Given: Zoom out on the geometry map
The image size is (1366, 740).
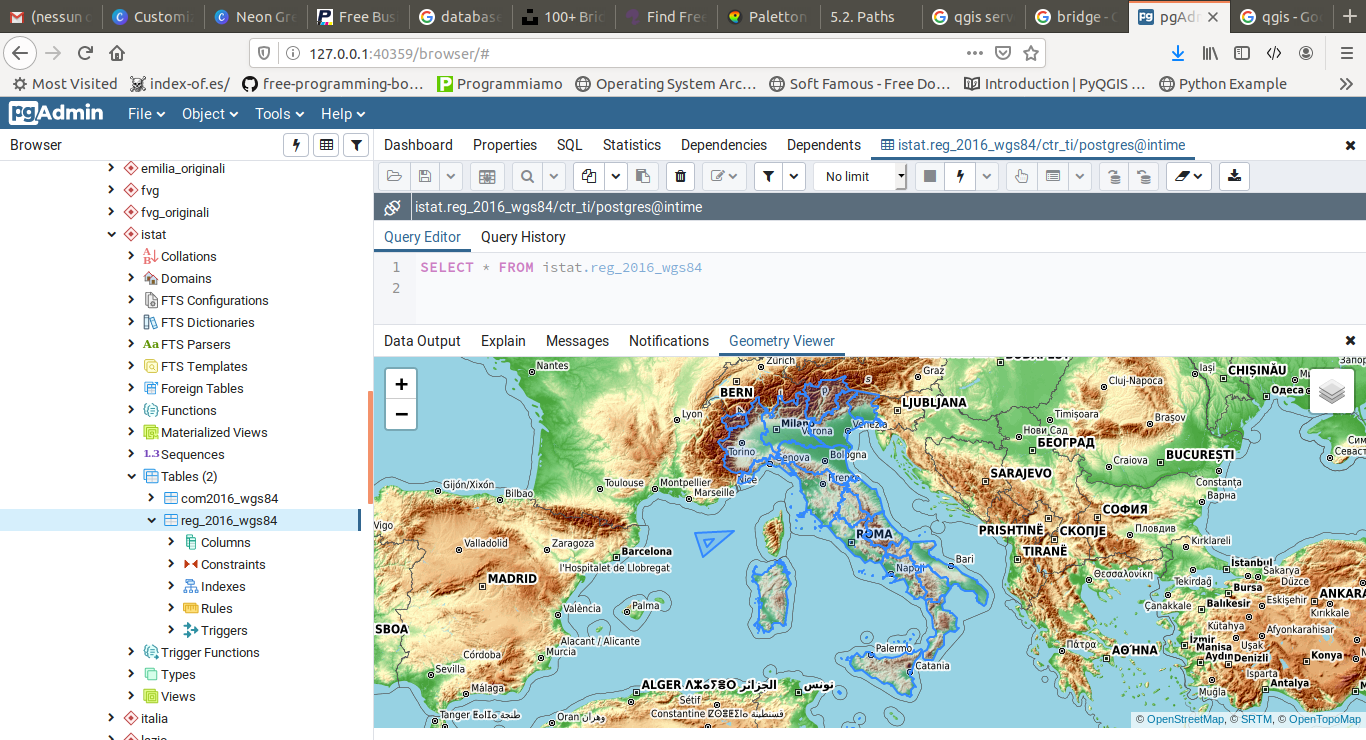Looking at the screenshot, I should pyautogui.click(x=401, y=414).
